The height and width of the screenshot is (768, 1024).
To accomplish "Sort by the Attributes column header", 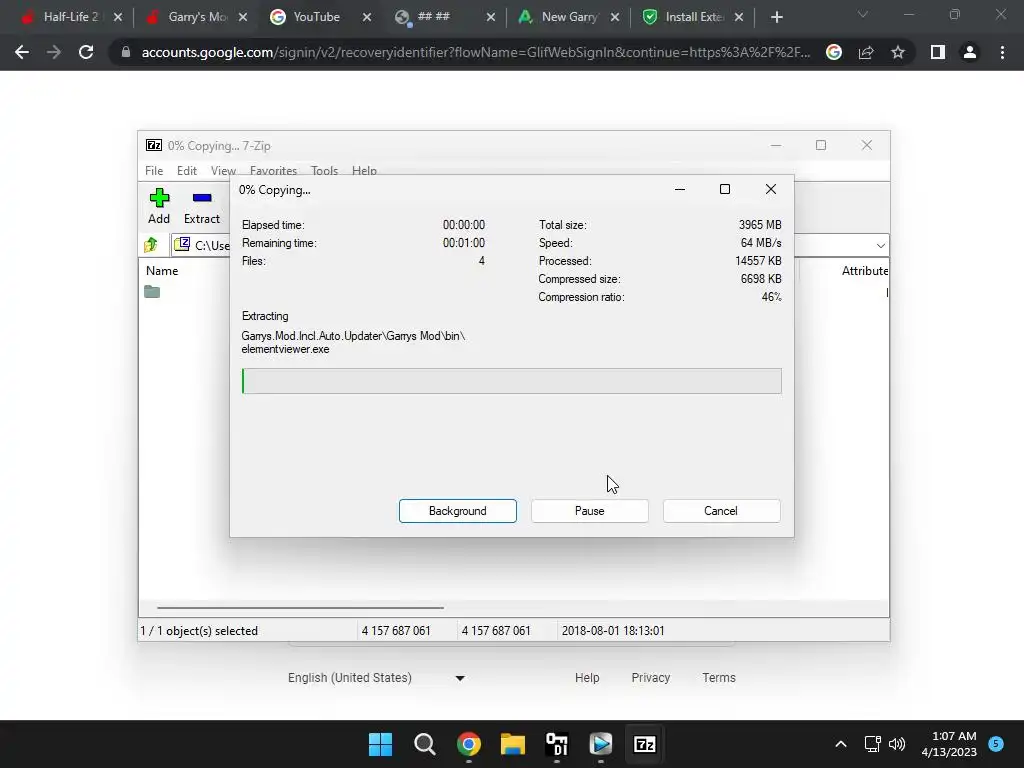I will coord(864,270).
